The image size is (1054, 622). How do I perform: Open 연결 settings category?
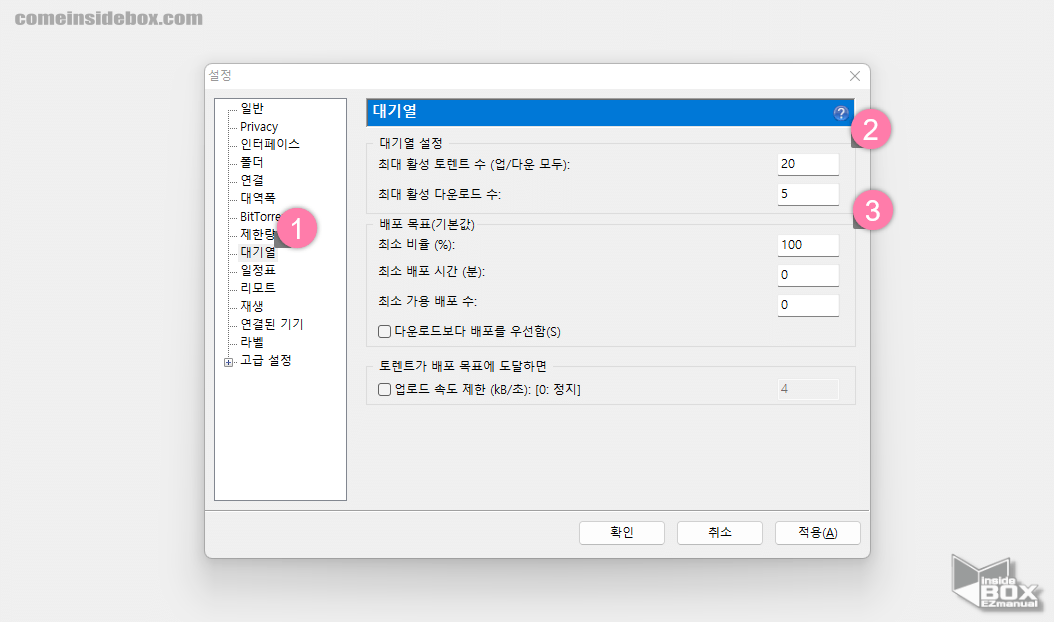pos(252,180)
